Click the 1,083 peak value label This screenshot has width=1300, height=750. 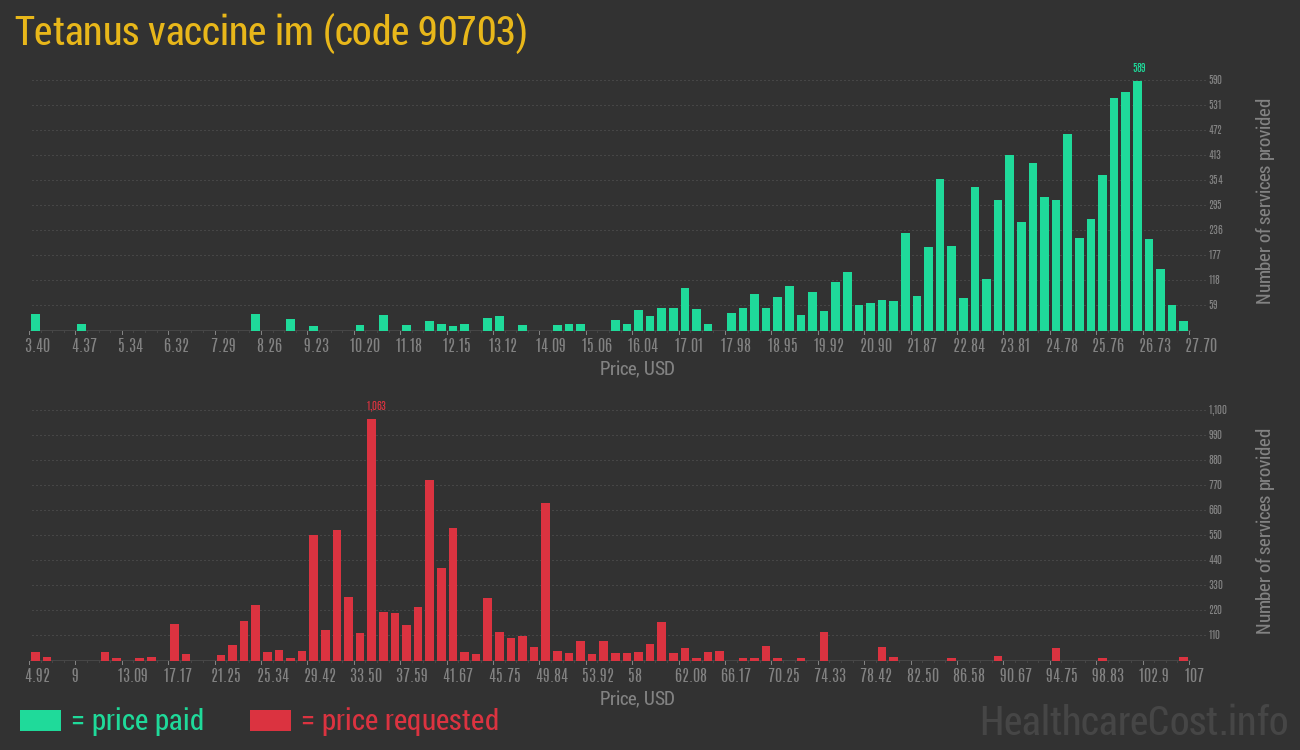point(375,406)
